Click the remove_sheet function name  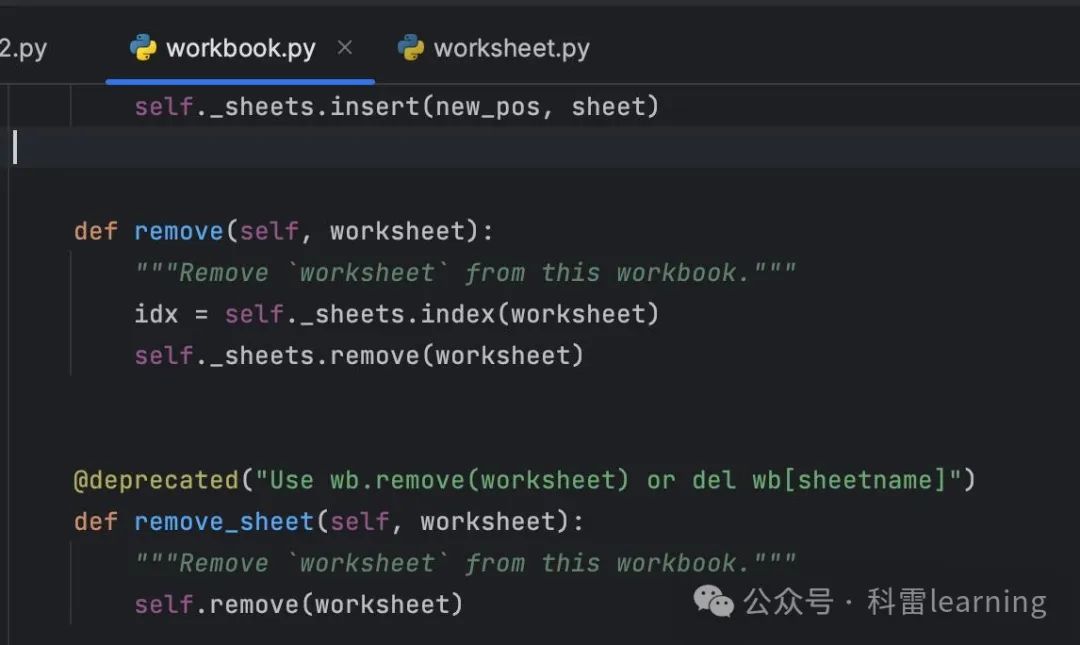224,522
